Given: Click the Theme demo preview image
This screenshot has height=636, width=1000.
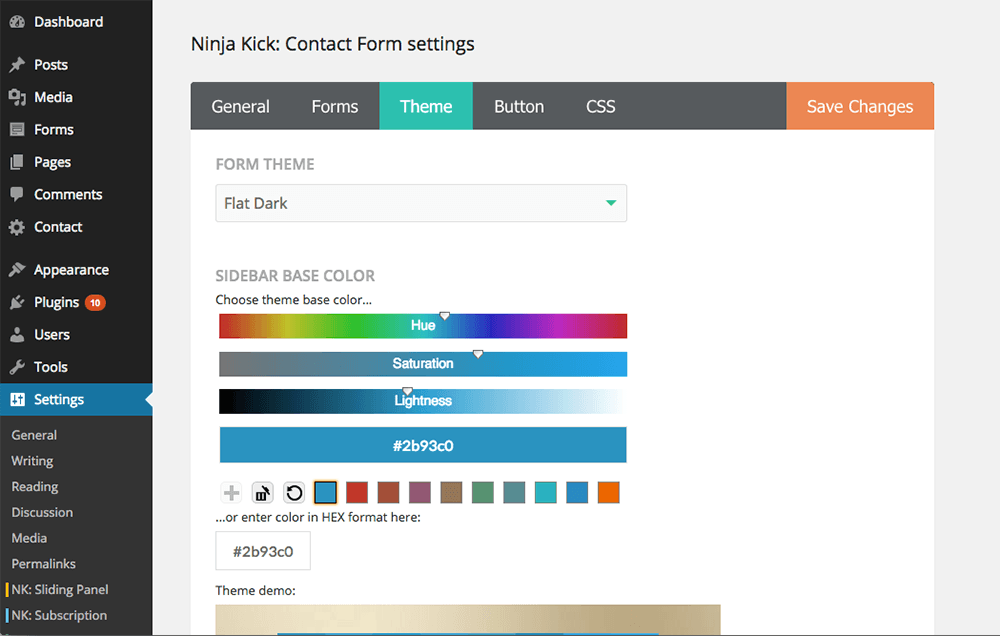Looking at the screenshot, I should pos(467,619).
